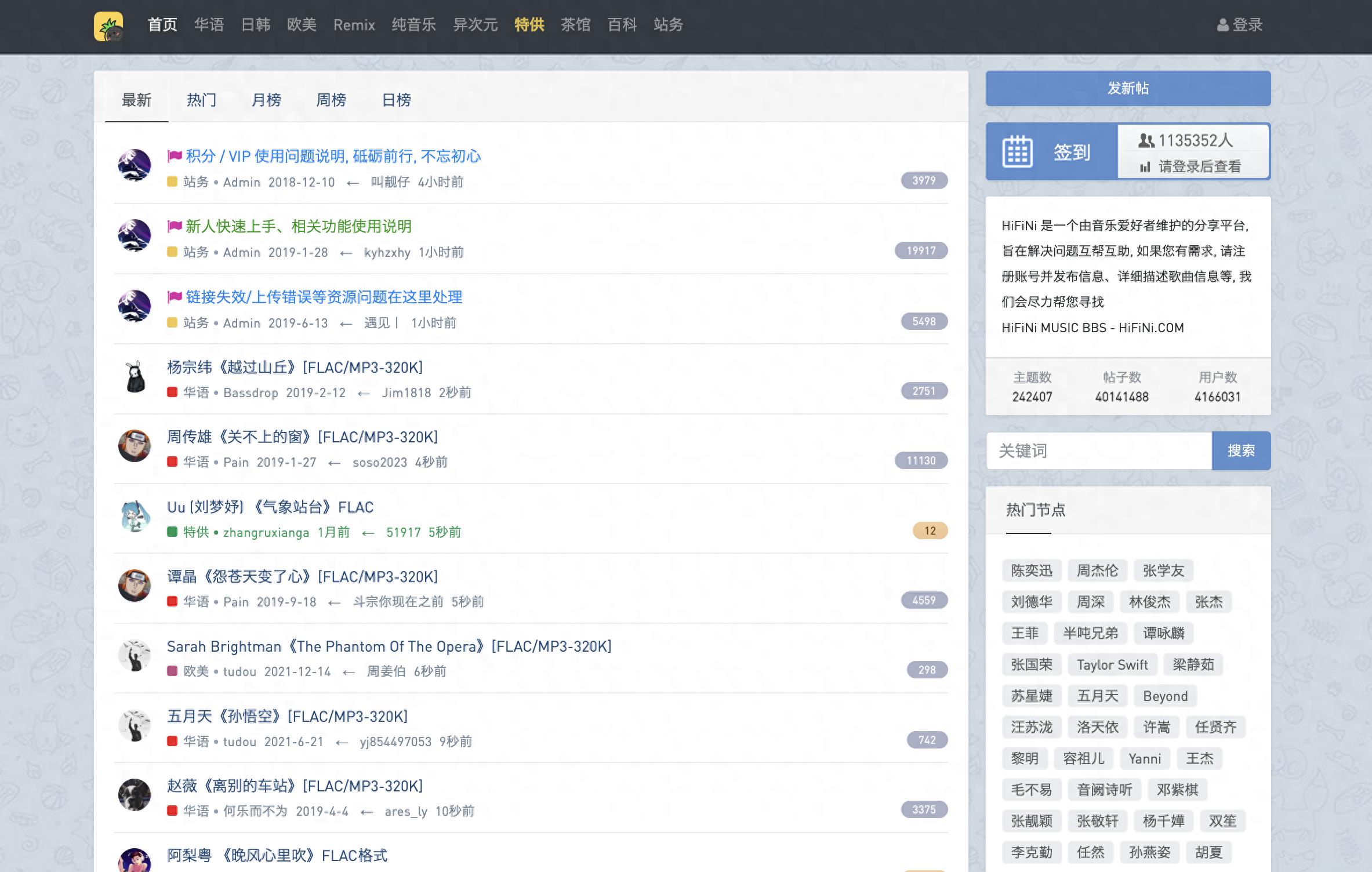Click the 搜索 search button
Image resolution: width=1372 pixels, height=872 pixels.
1241,450
